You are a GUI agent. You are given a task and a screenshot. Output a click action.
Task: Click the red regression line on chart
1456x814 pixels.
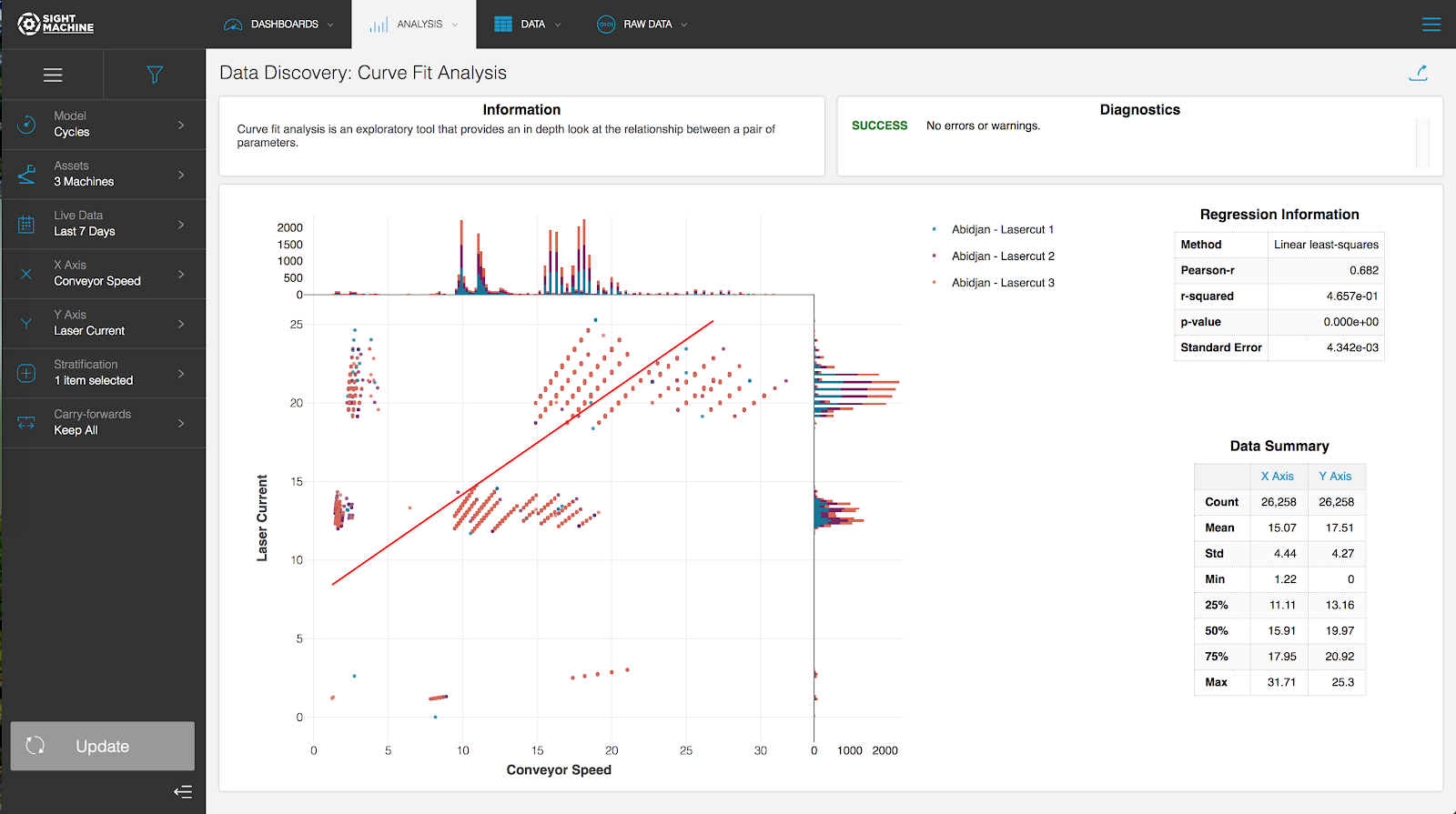click(523, 452)
